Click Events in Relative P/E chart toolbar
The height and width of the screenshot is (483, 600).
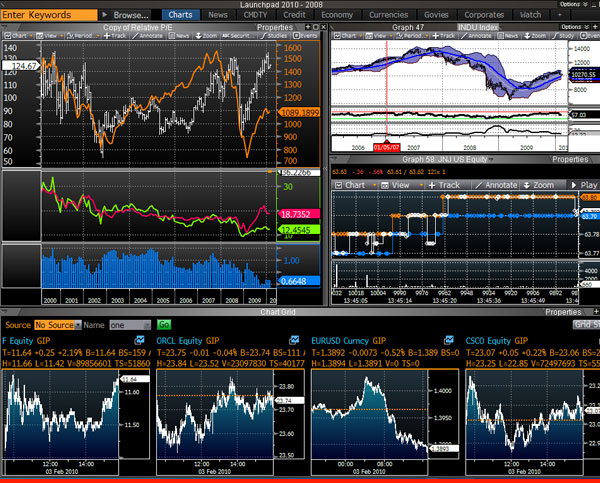[306, 34]
